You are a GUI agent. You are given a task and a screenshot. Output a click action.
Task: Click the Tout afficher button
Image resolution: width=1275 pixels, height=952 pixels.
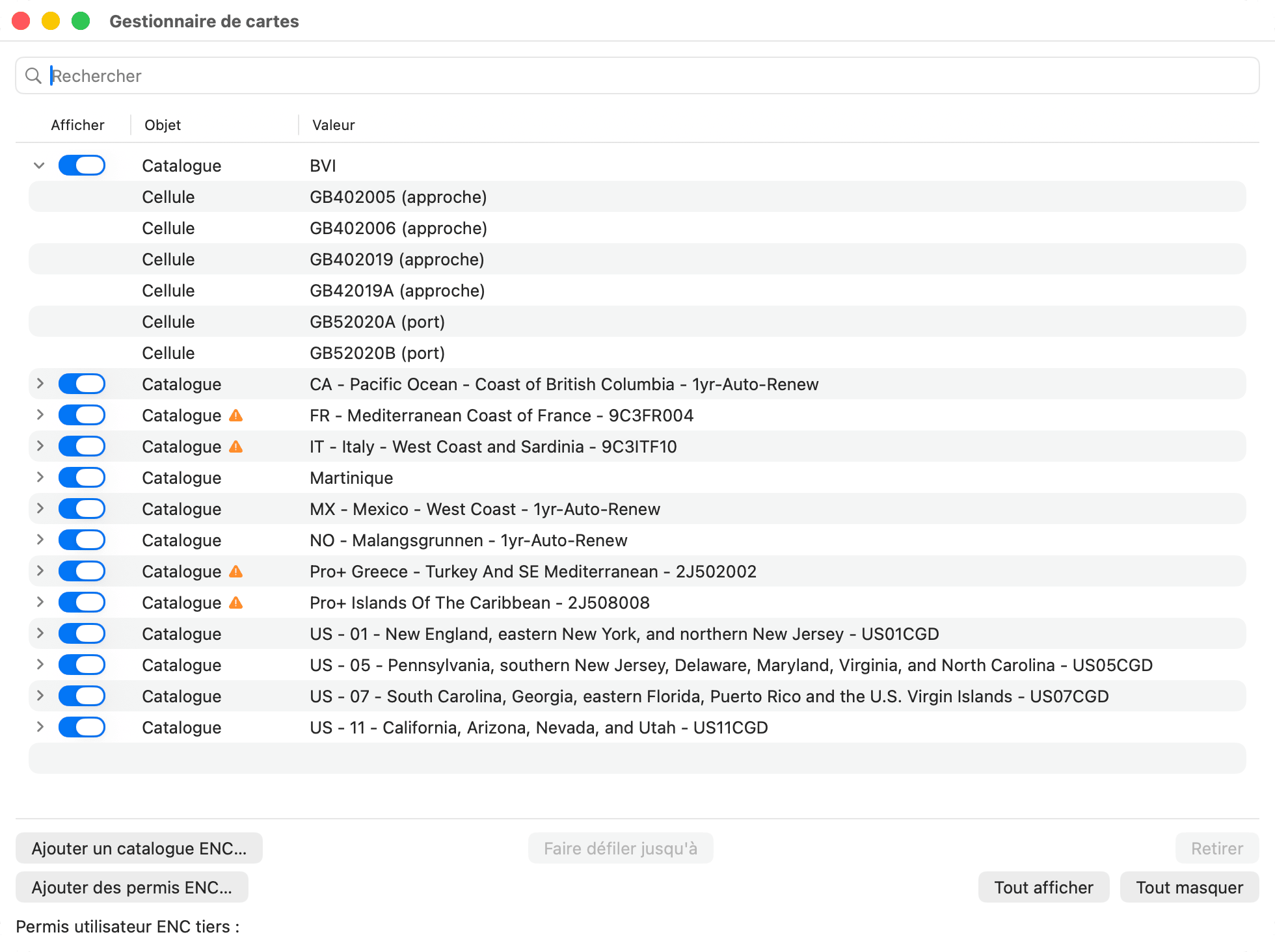(x=1044, y=887)
